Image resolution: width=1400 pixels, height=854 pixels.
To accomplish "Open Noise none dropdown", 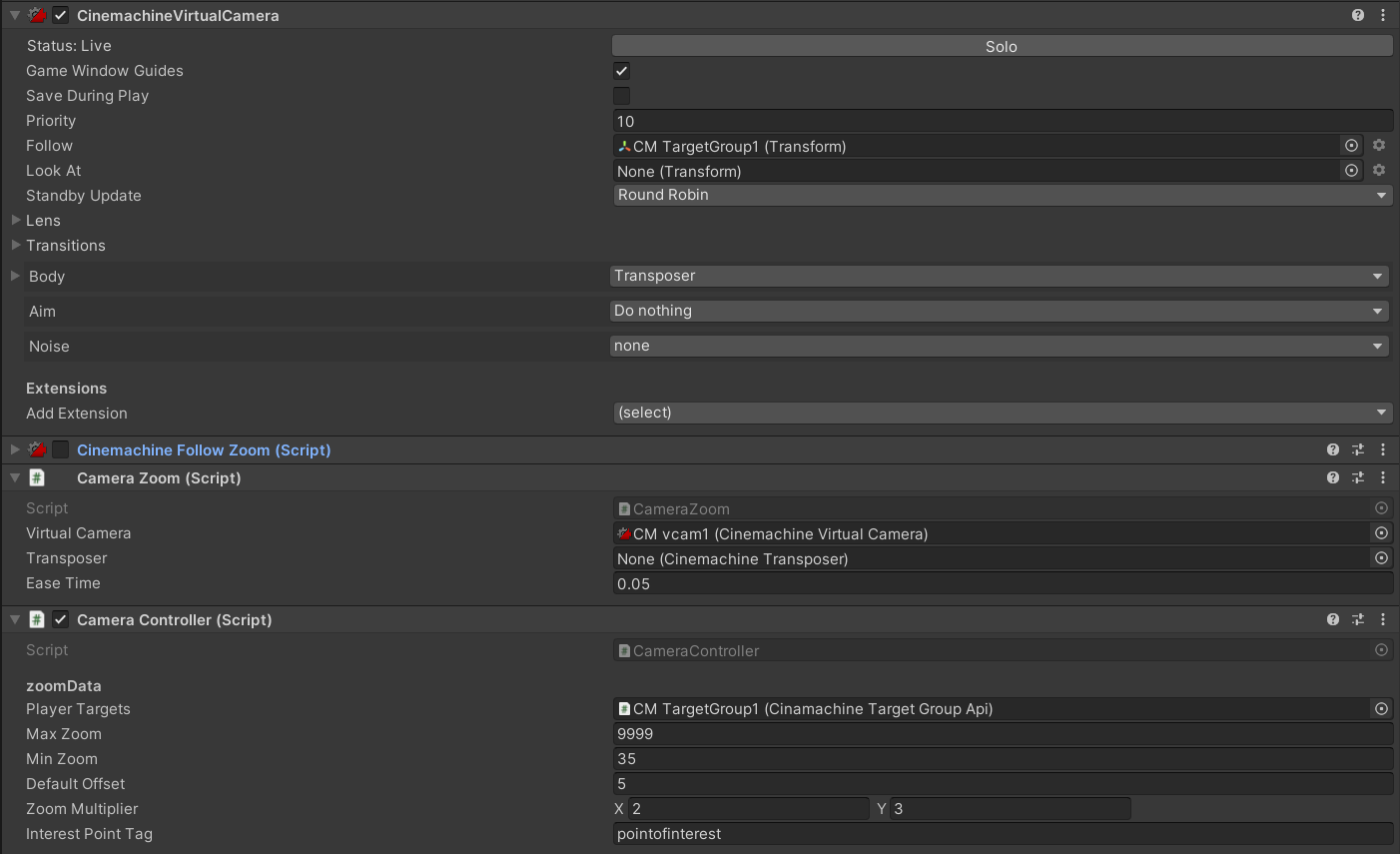I will point(999,346).
